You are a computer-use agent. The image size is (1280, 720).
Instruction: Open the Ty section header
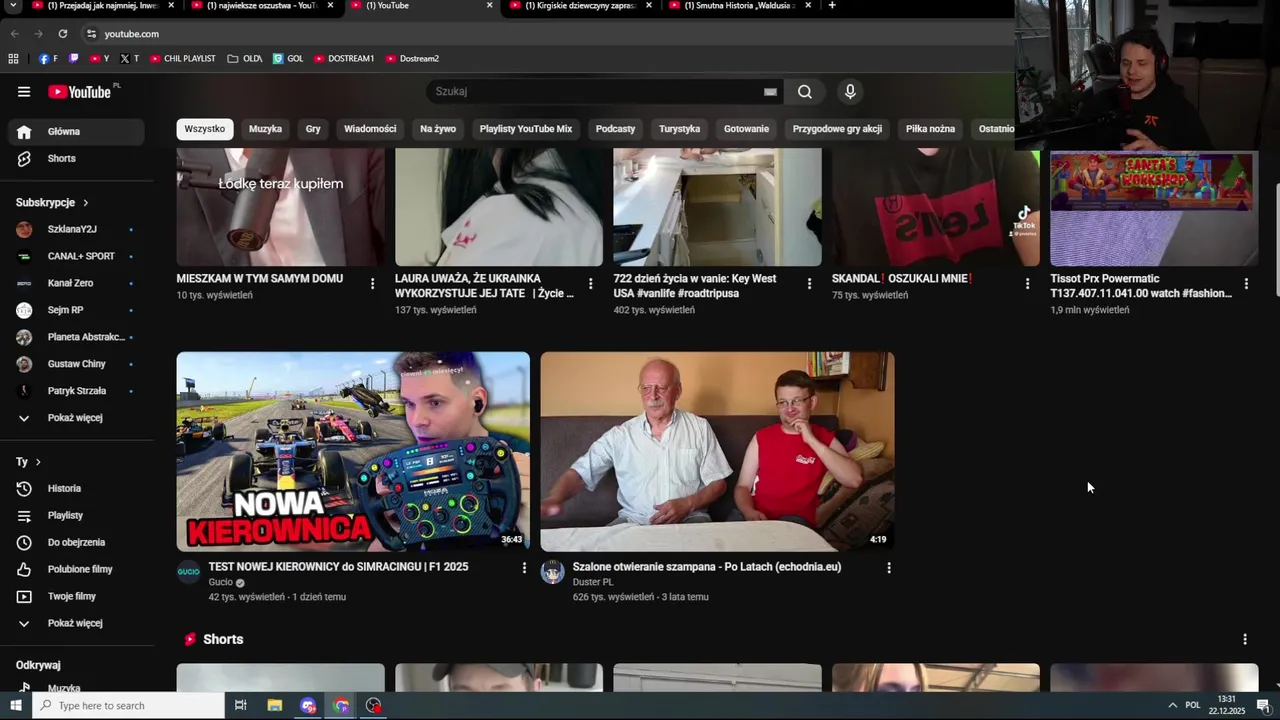click(28, 462)
